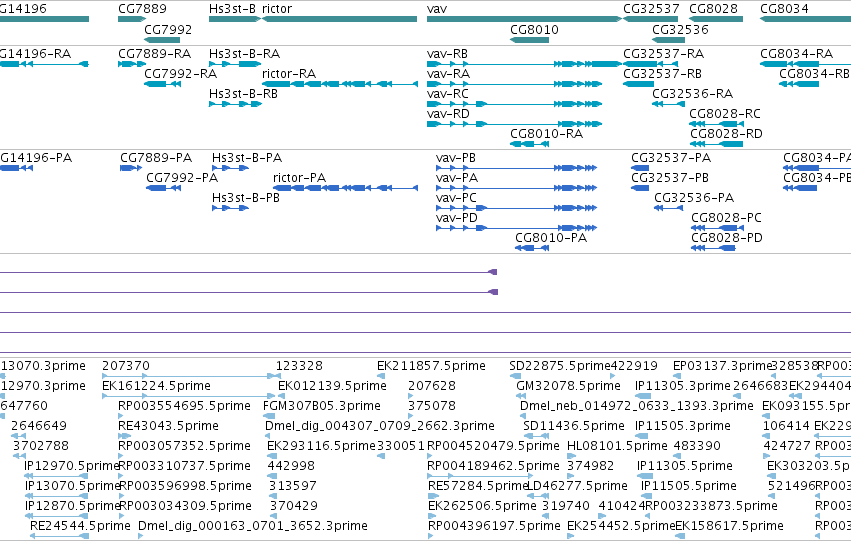The width and height of the screenshot is (851, 541).
Task: Click the CG32536-RA transcript label
Action: pyautogui.click(x=693, y=94)
